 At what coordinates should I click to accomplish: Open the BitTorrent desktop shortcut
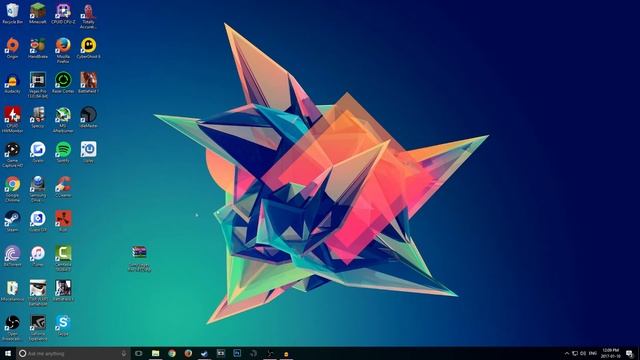(12, 256)
